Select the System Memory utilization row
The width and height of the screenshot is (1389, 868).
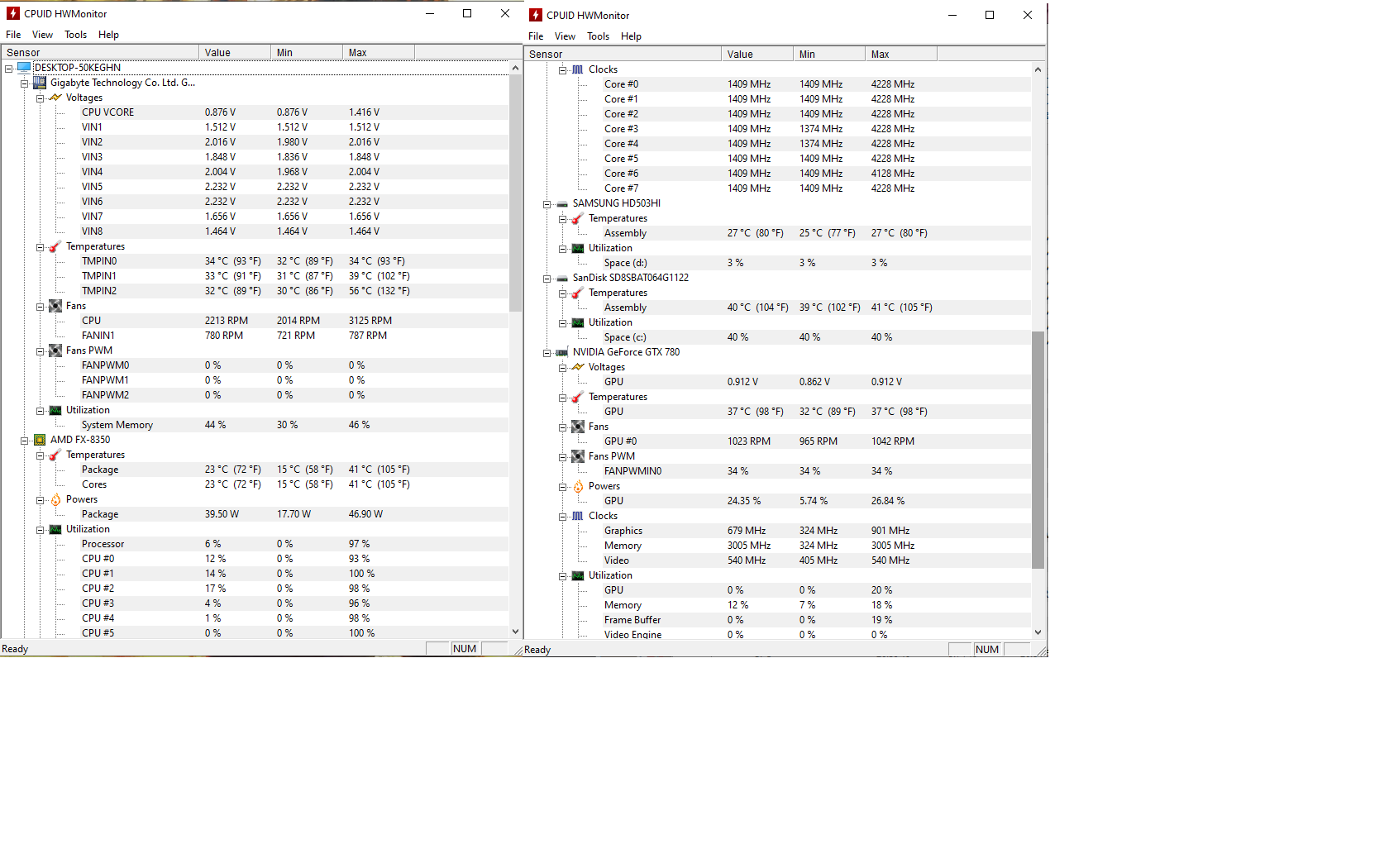click(255, 425)
